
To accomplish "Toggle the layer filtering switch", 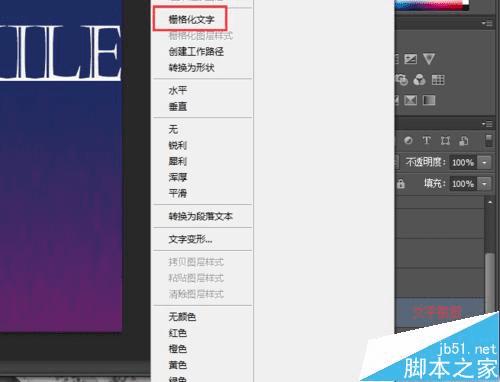I will click(x=488, y=141).
